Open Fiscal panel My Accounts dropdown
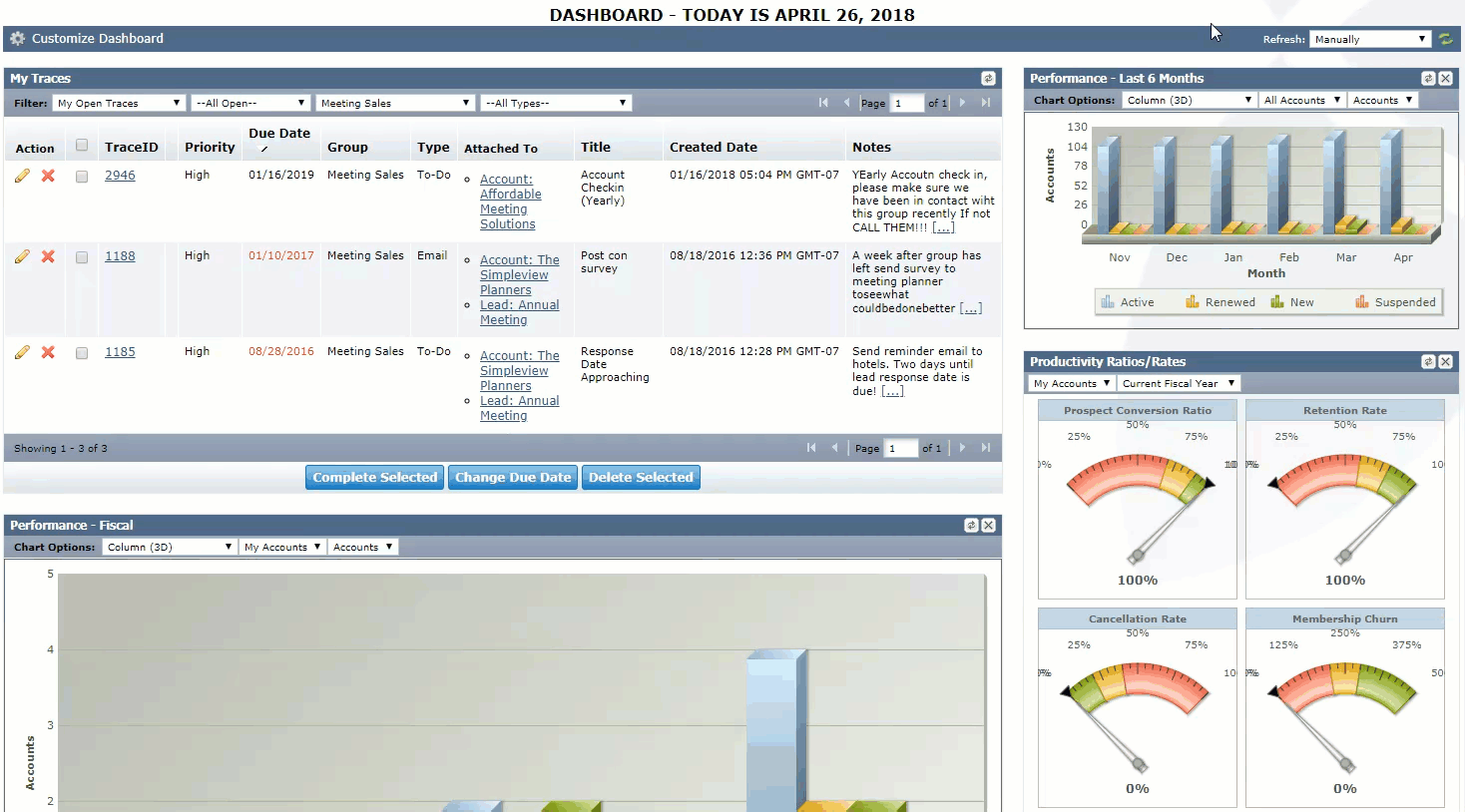1465x812 pixels. point(282,547)
